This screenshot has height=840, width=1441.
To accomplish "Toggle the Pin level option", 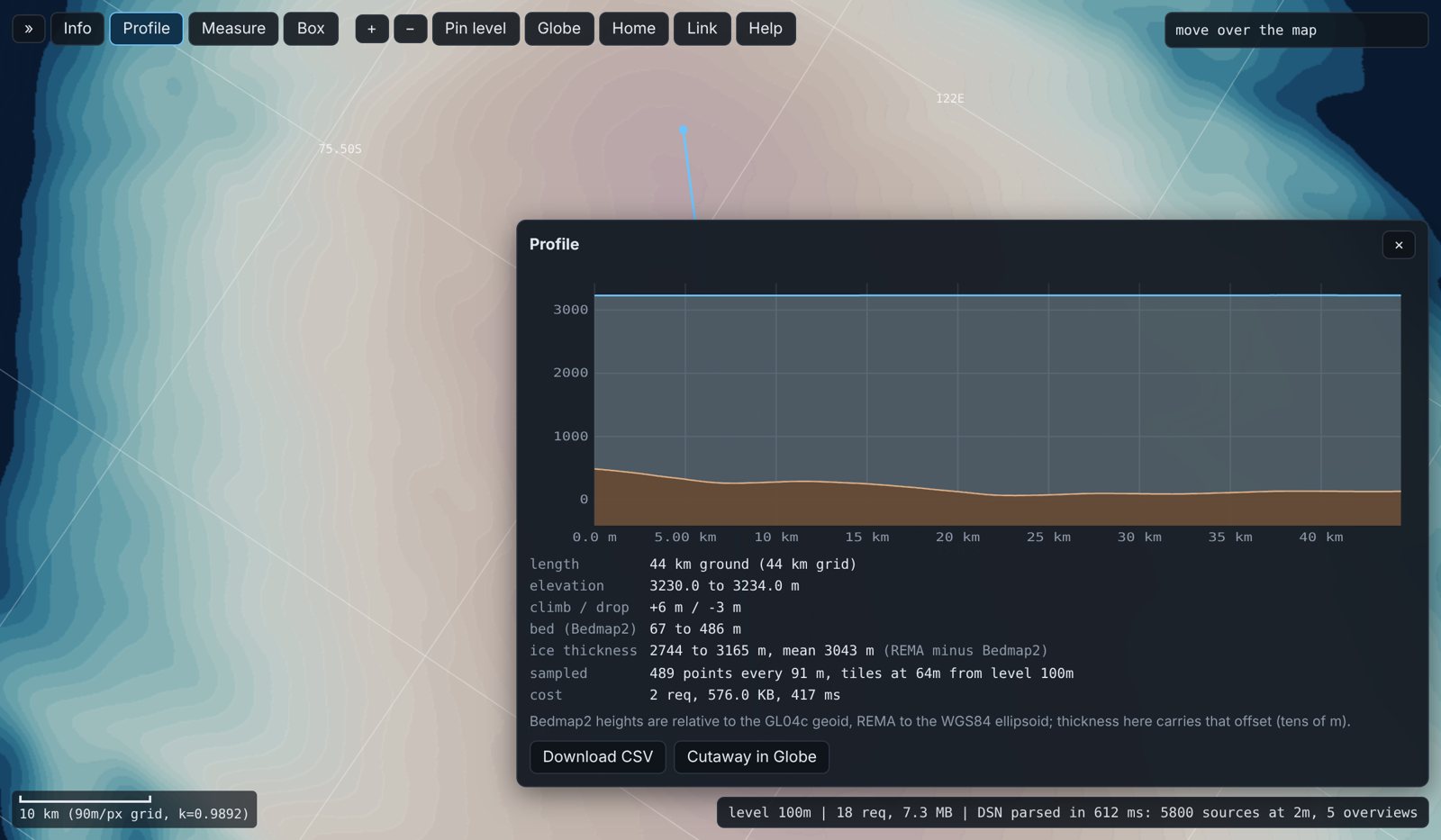I will pyautogui.click(x=476, y=29).
